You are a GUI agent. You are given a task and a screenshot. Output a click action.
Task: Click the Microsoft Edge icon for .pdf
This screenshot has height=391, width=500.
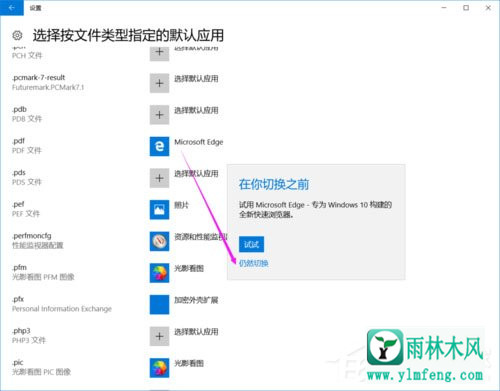[x=159, y=146]
